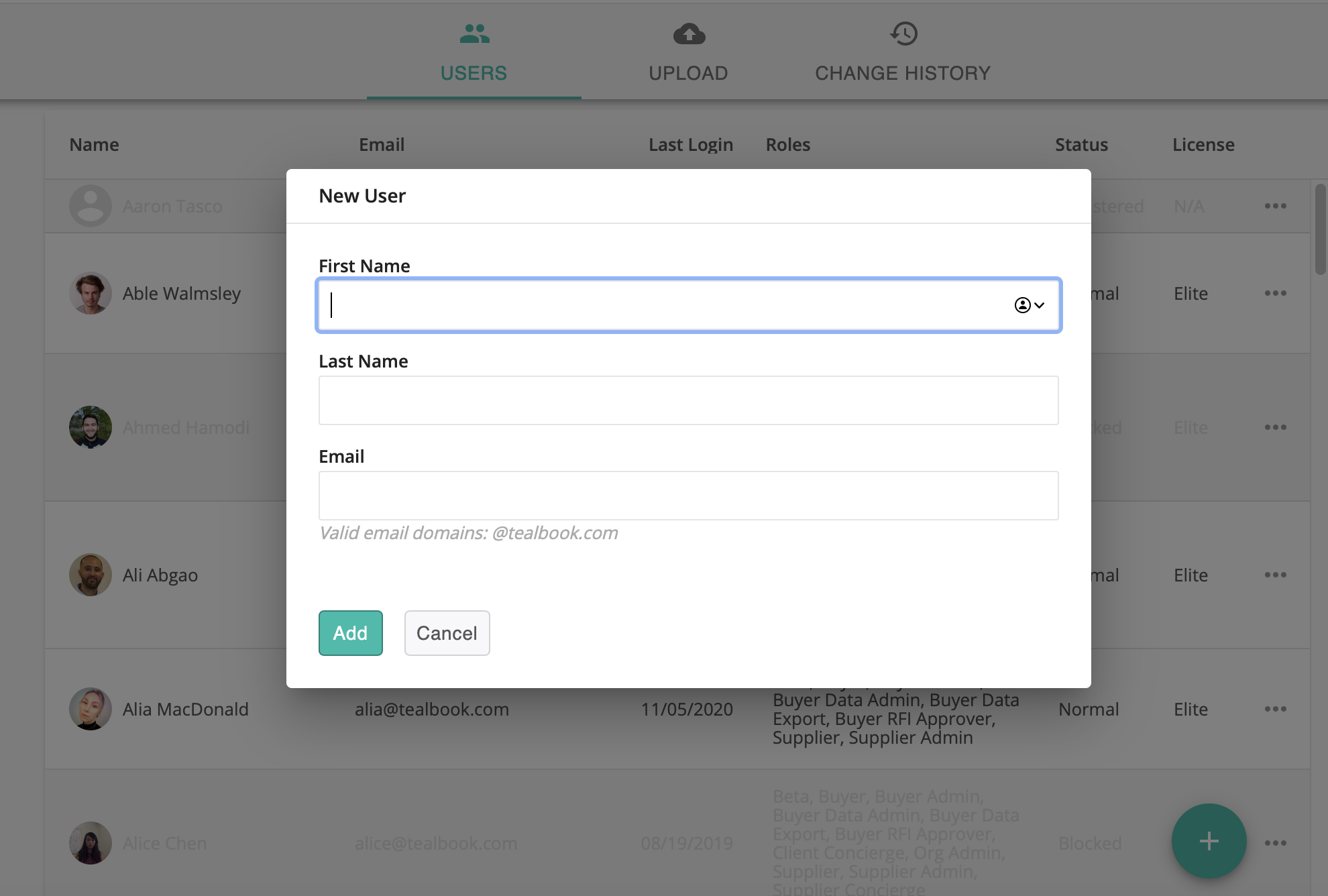
Task: Switch to the CHANGE HISTORY tab
Action: (903, 73)
